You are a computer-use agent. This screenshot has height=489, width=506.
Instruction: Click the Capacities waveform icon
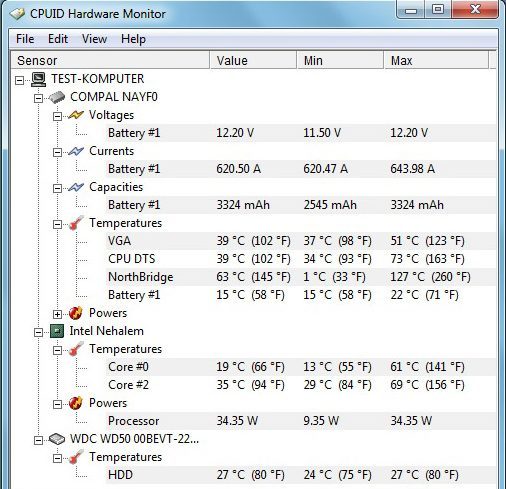tap(76, 187)
